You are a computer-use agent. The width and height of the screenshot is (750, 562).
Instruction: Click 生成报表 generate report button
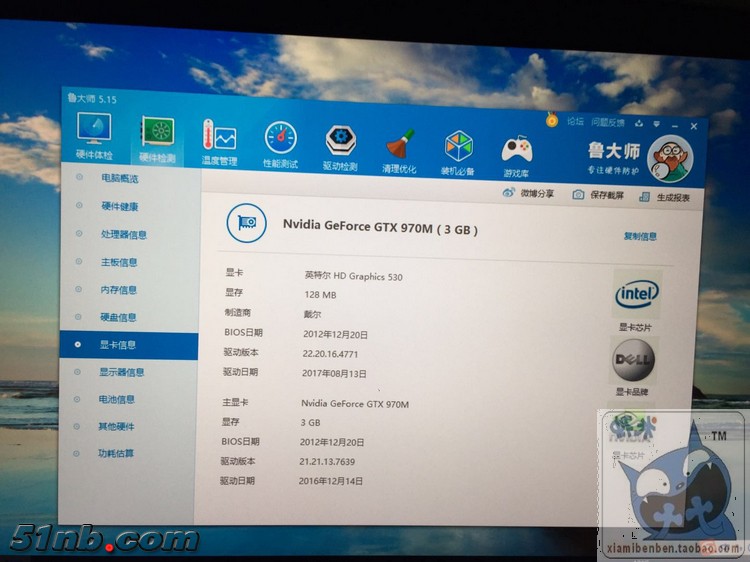(x=665, y=197)
